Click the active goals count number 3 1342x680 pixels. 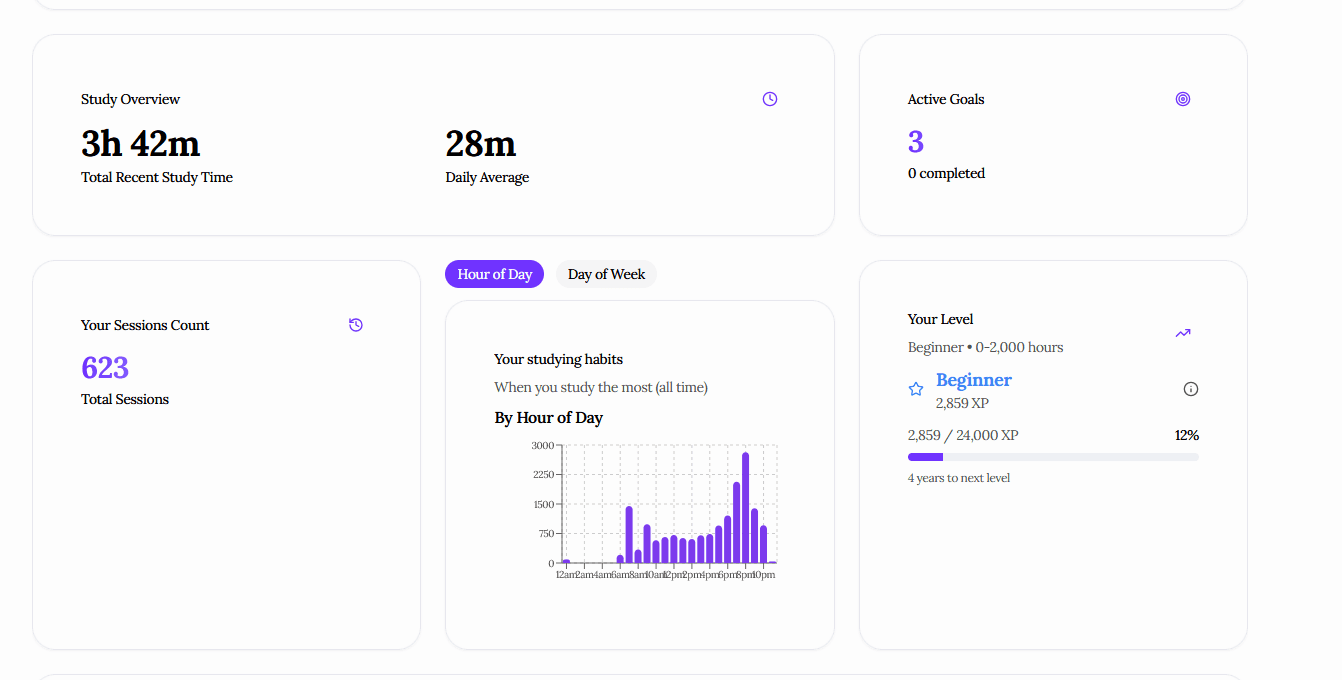tap(916, 142)
